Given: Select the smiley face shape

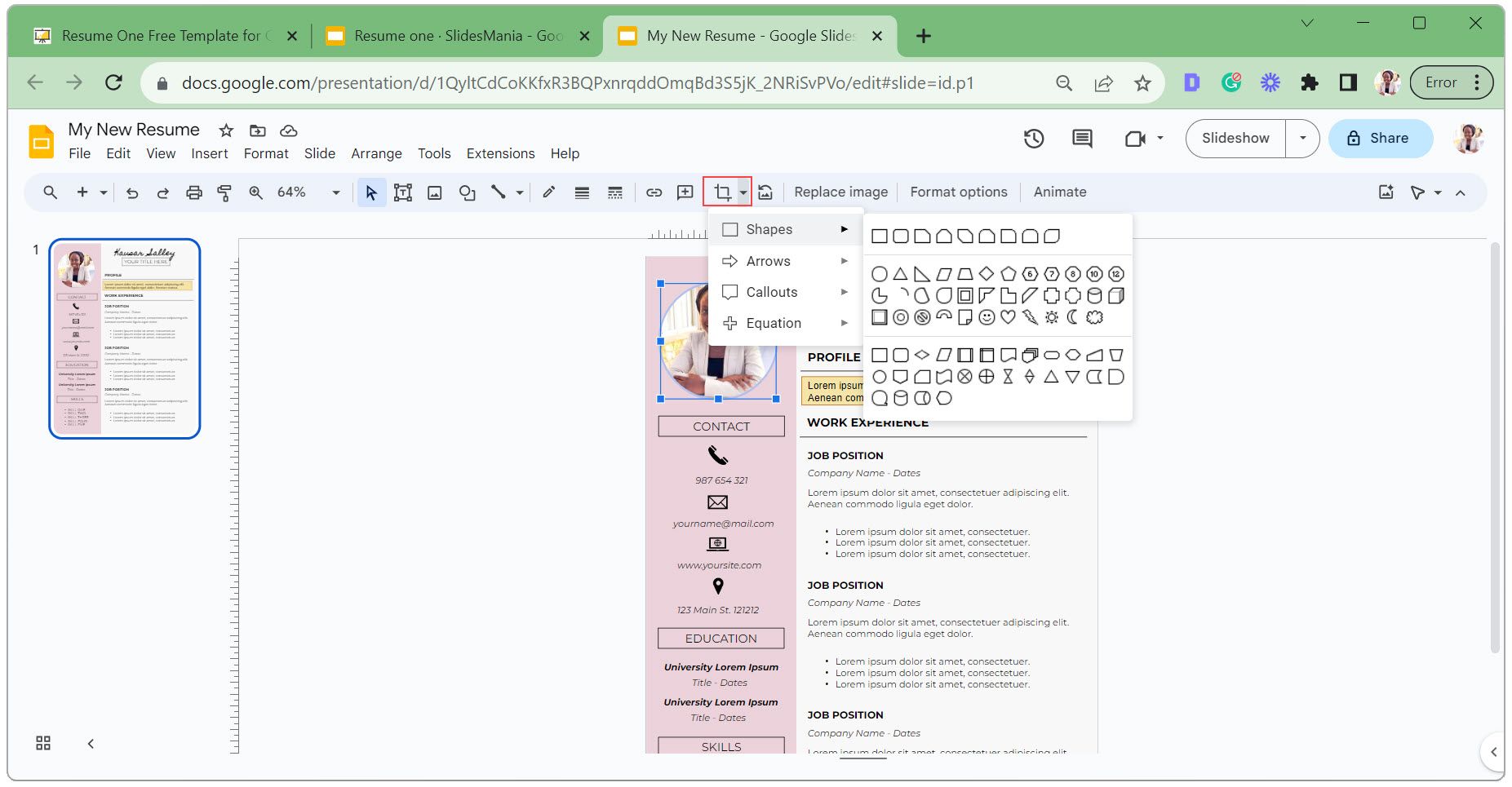Looking at the screenshot, I should coord(987,318).
